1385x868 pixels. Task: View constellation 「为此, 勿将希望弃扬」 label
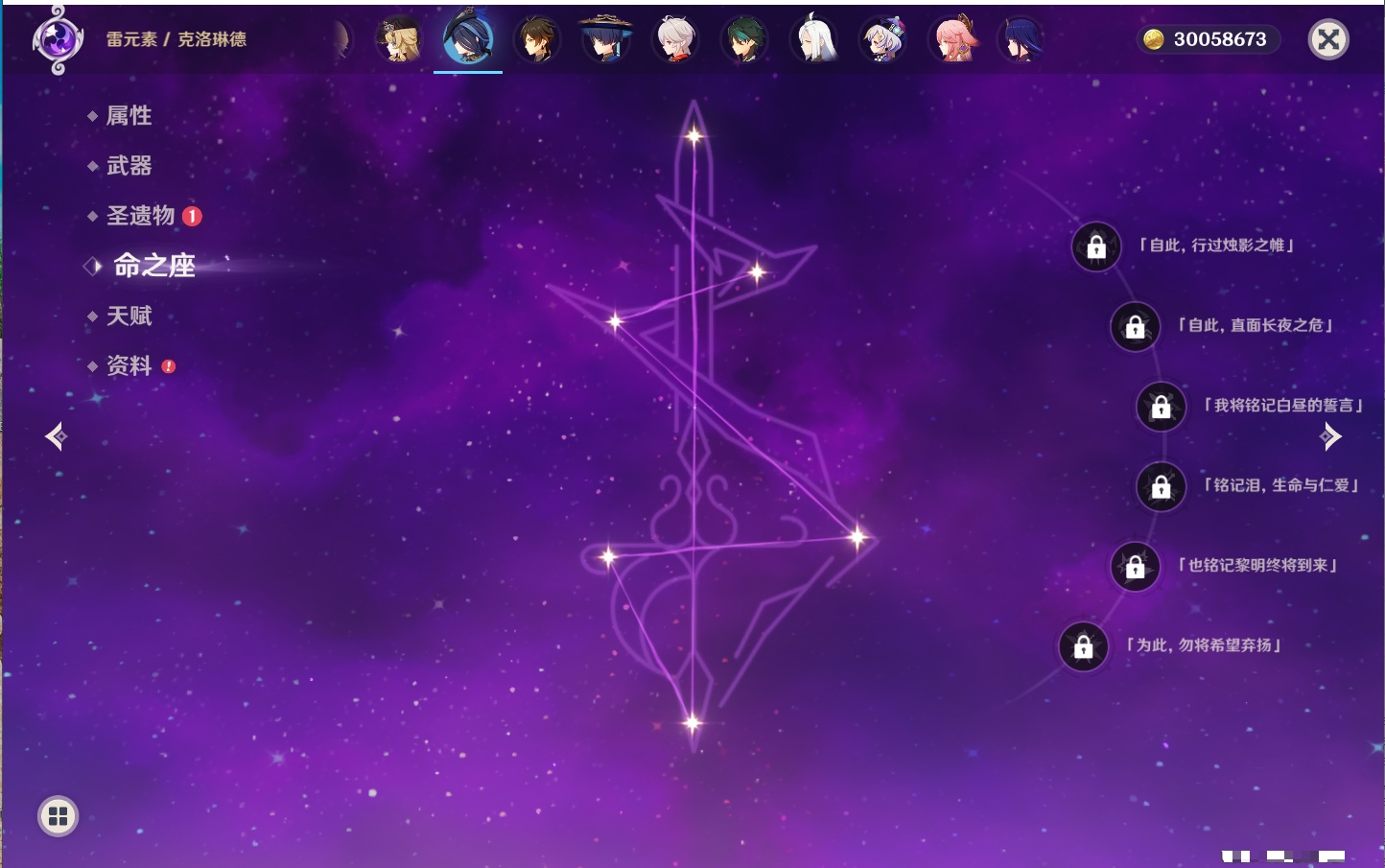coord(1204,645)
